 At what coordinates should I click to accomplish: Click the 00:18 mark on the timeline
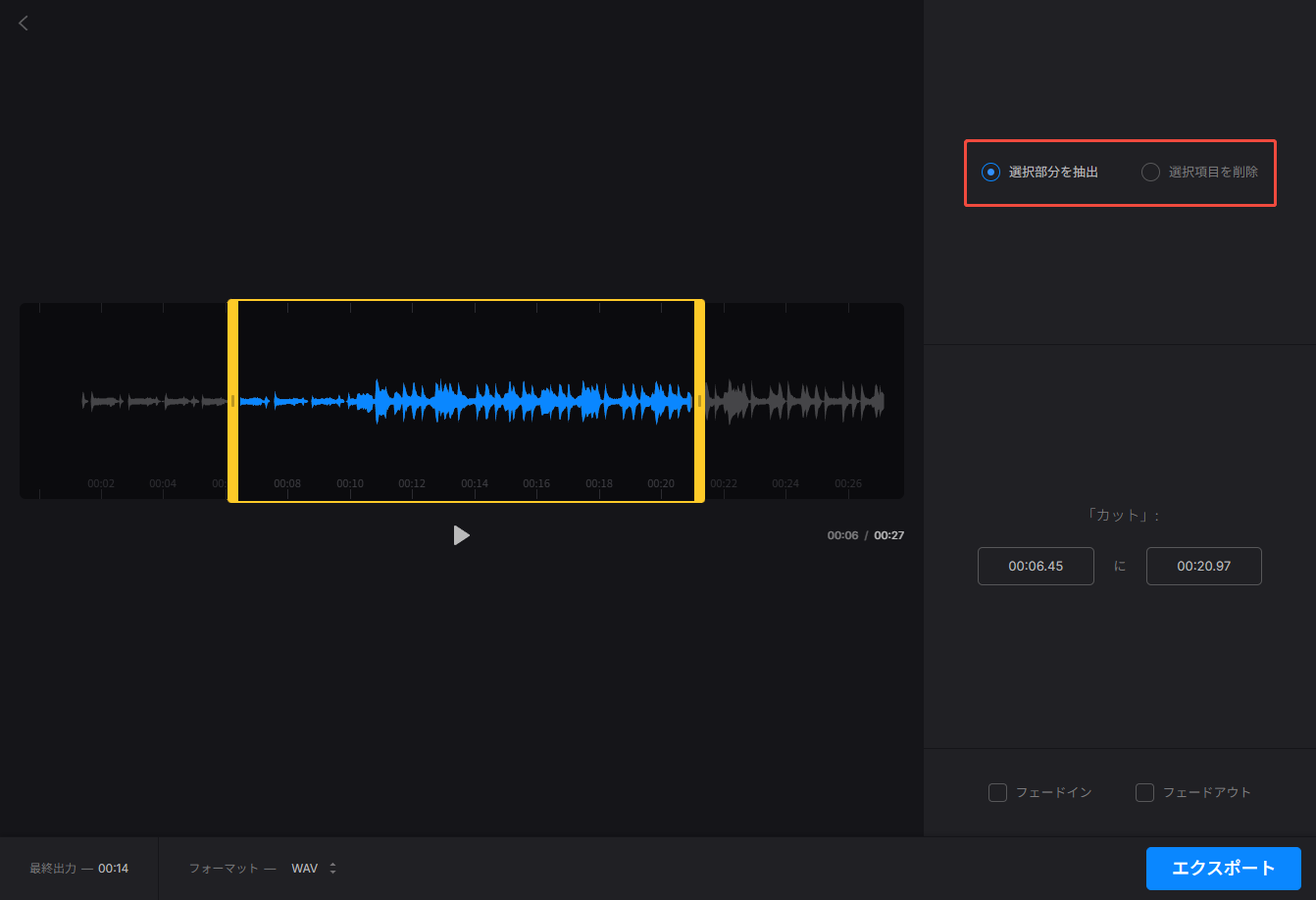tap(599, 483)
